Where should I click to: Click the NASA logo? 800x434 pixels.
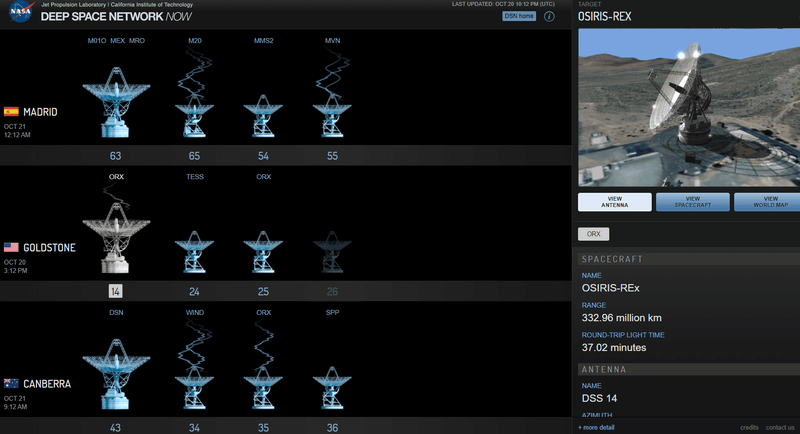click(21, 12)
